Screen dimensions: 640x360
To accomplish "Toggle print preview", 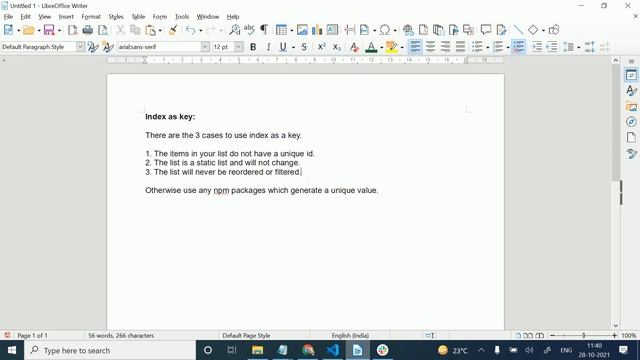I will [x=103, y=30].
